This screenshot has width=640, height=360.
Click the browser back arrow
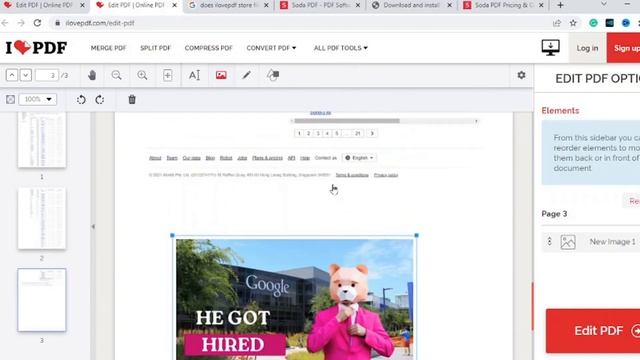click(5, 23)
